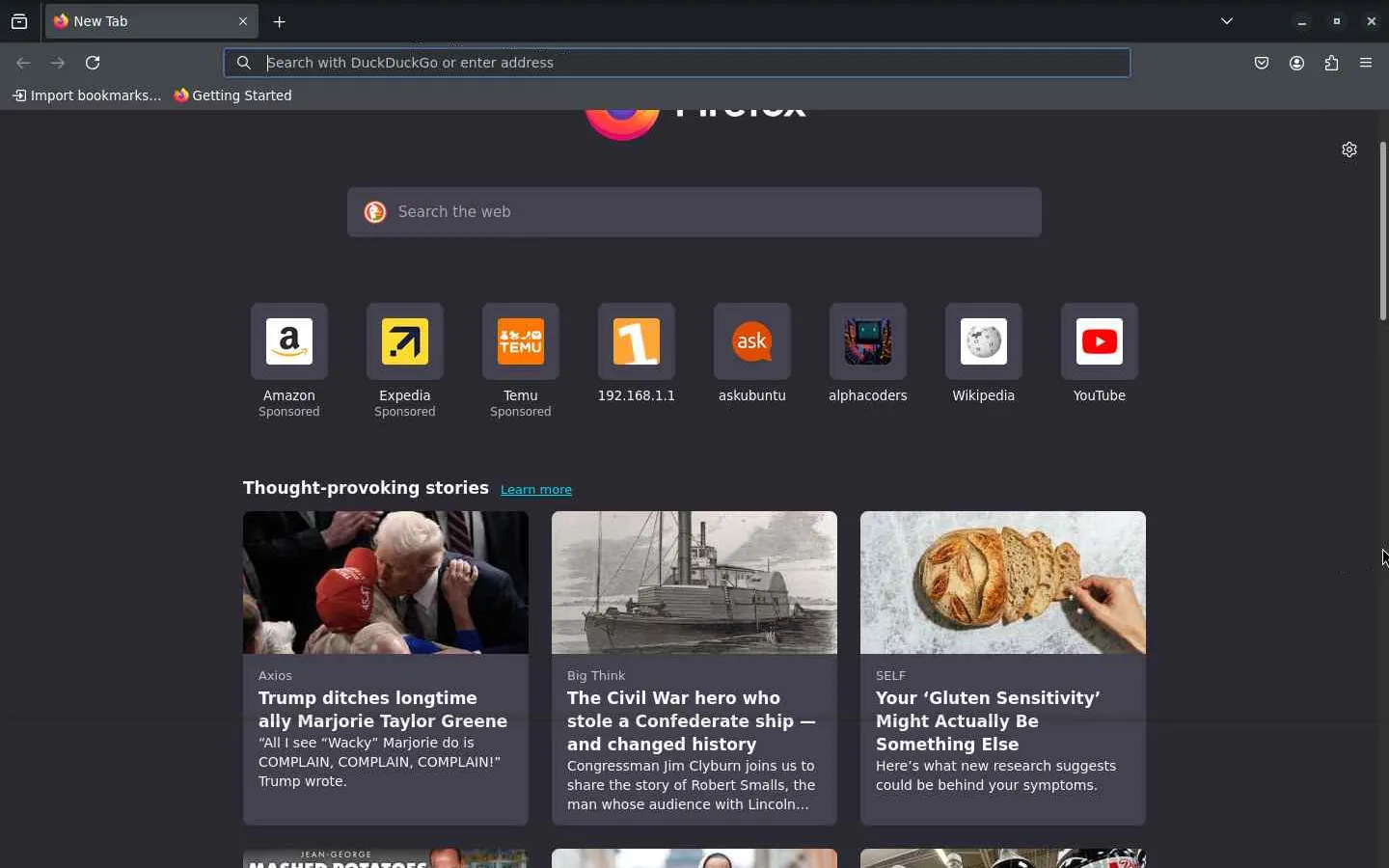Reload the current page
This screenshot has height=868, width=1389.
[93, 63]
